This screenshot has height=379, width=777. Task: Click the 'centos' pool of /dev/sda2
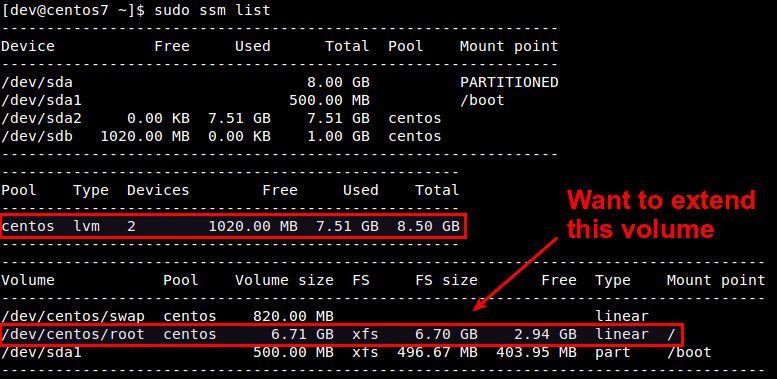[415, 118]
